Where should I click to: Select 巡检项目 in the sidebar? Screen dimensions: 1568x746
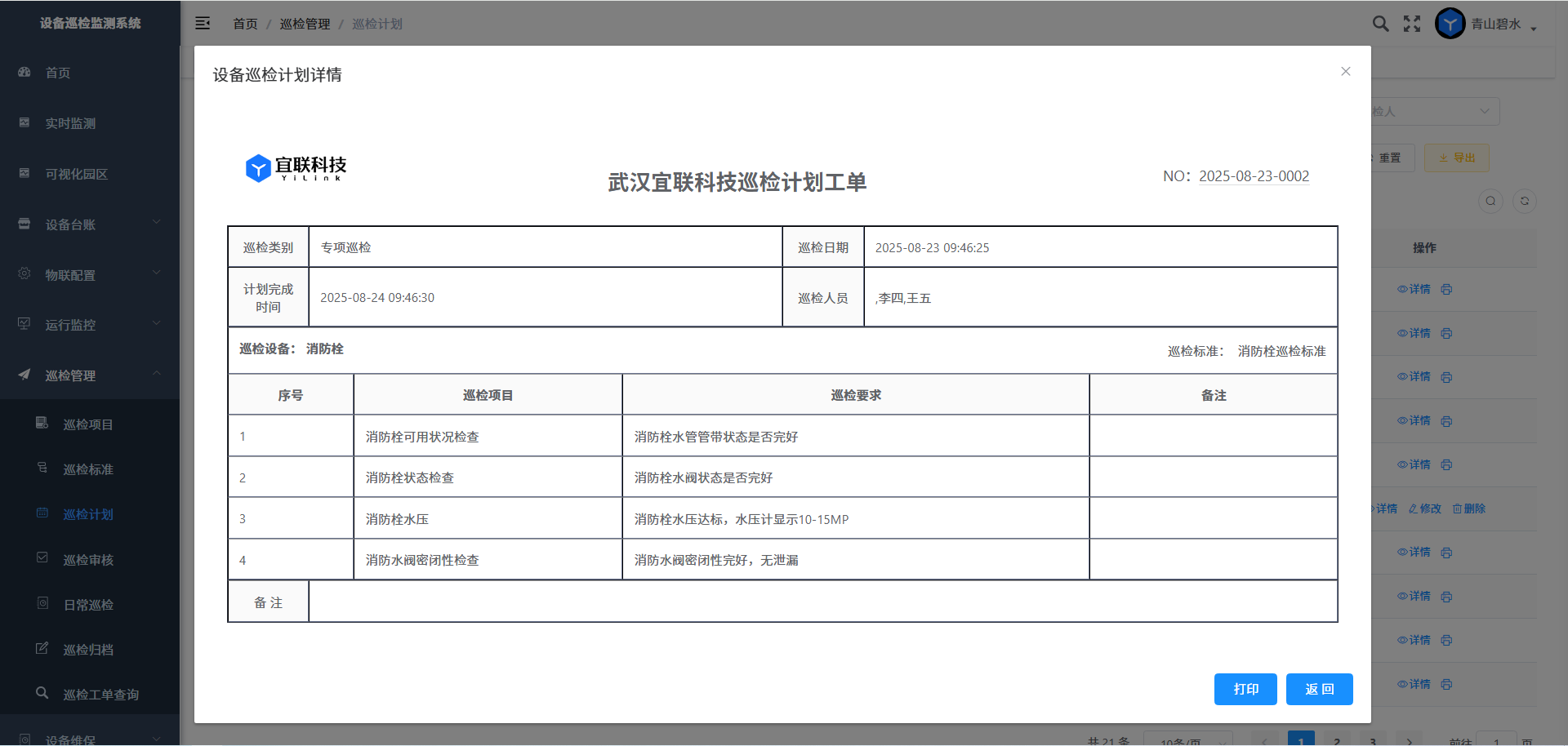[x=88, y=424]
